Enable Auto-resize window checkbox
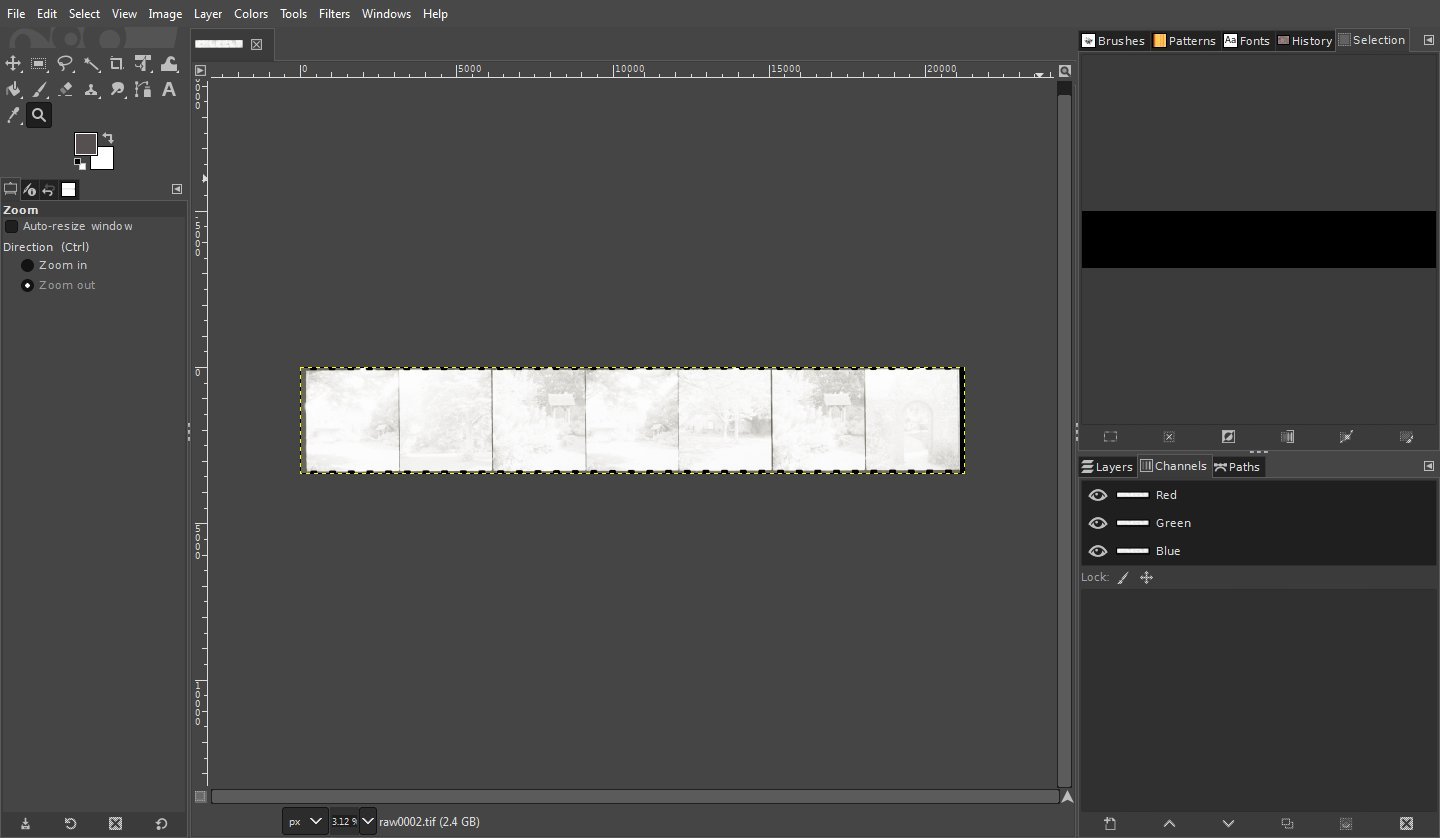1440x838 pixels. click(x=12, y=227)
